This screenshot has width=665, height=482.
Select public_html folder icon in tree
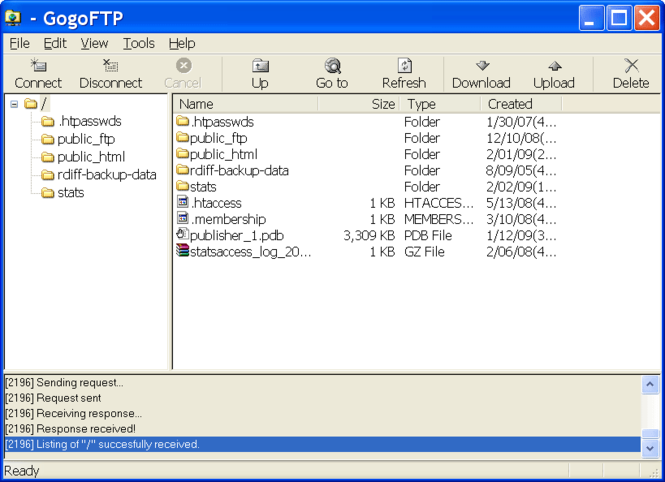[x=48, y=157]
